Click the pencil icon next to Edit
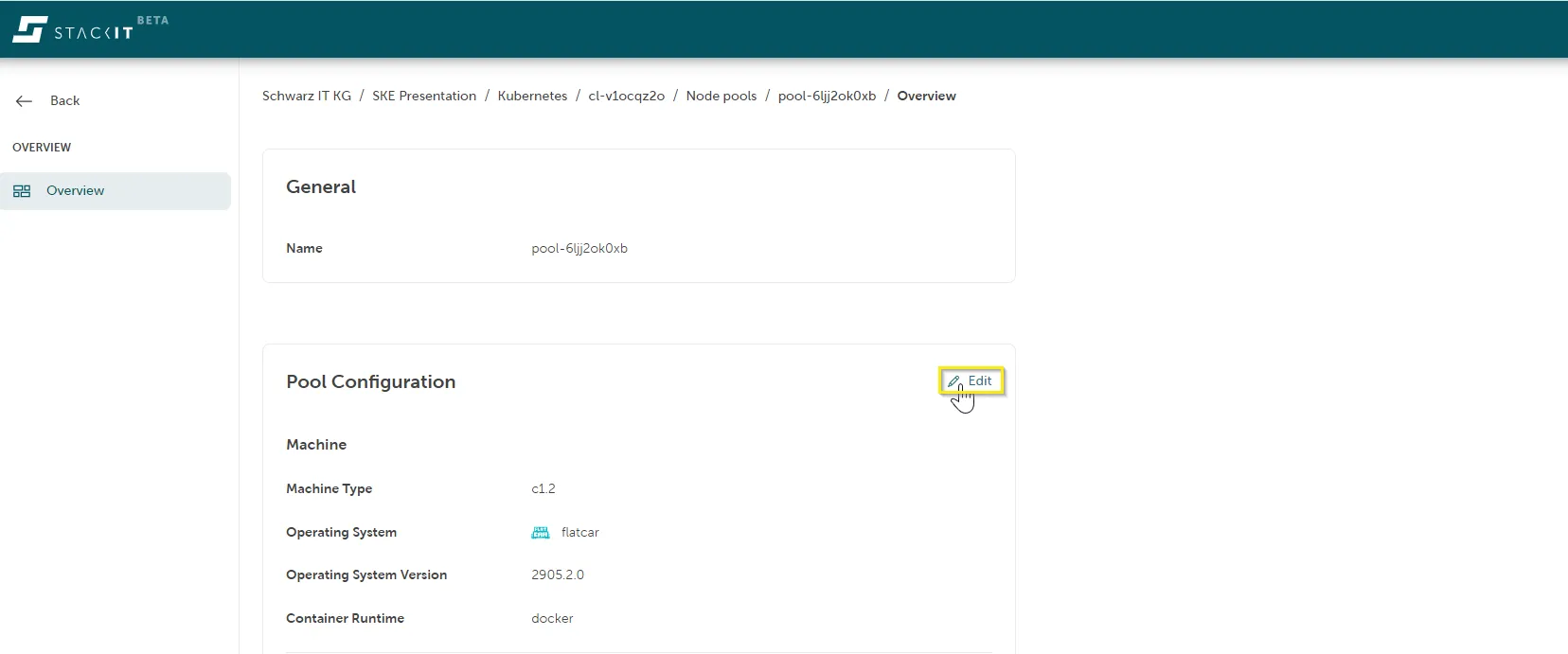This screenshot has height=654, width=1568. tap(953, 381)
